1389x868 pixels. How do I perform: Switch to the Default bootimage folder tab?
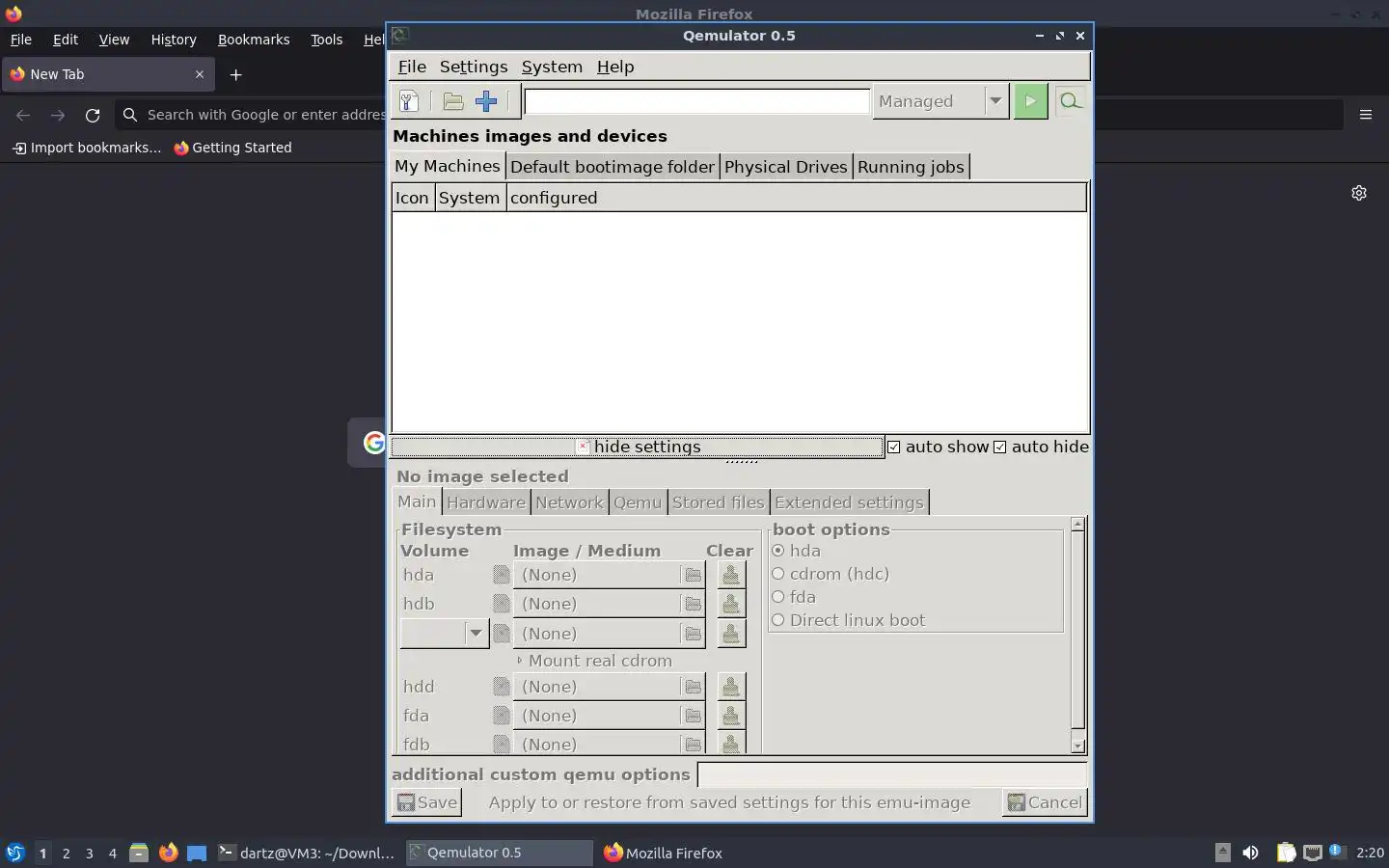[x=613, y=167]
